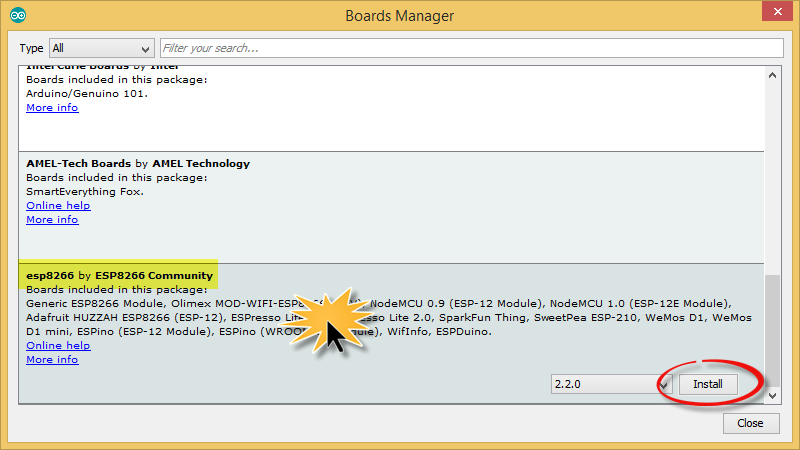Click the scrollbar down arrow
Screen dimensions: 800x450
[772, 395]
